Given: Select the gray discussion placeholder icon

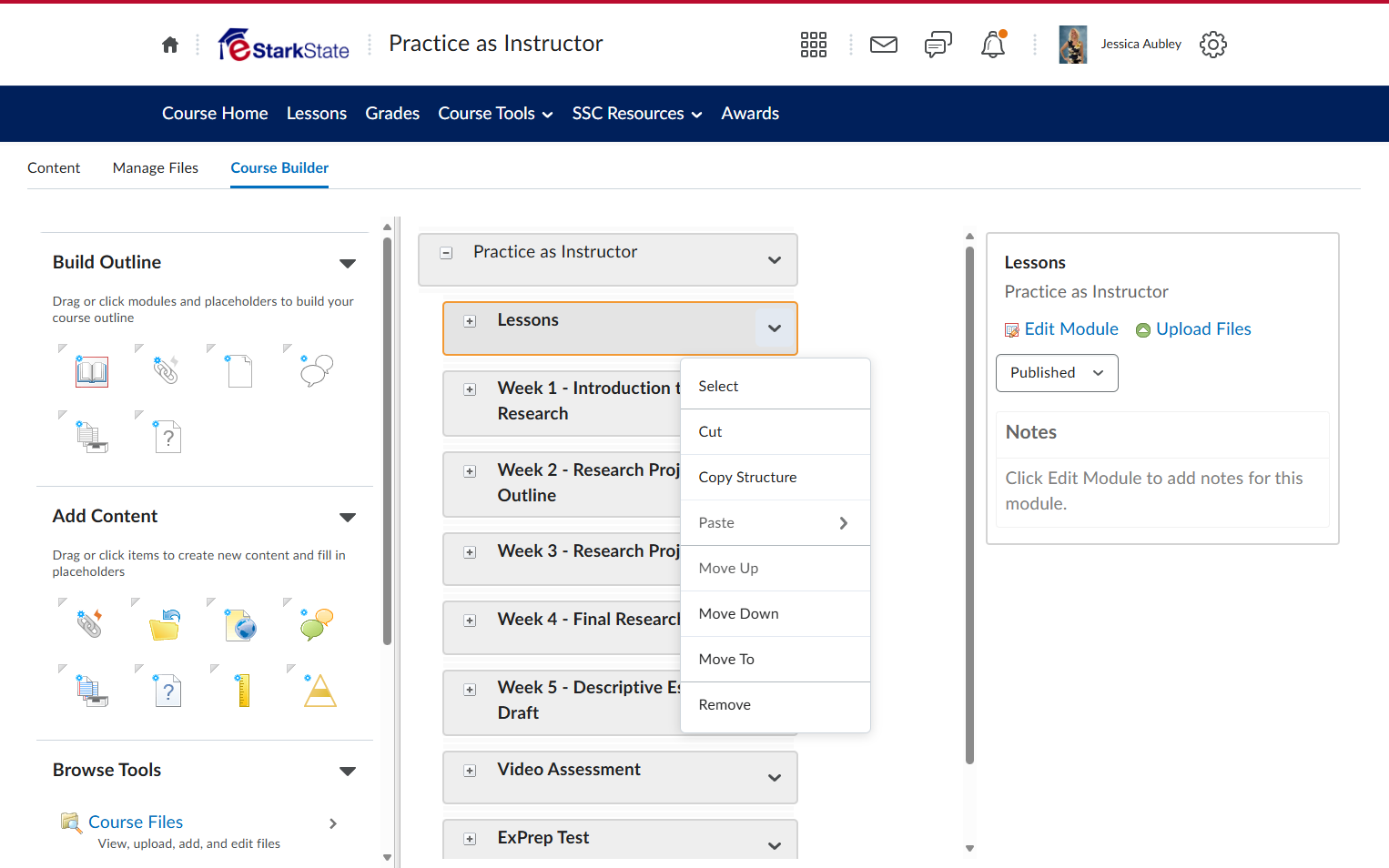Looking at the screenshot, I should [317, 370].
